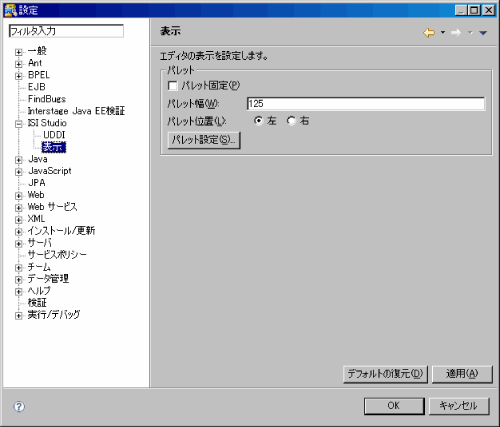The height and width of the screenshot is (427, 500).
Task: Open the back history dropdown arrow
Action: 443,32
